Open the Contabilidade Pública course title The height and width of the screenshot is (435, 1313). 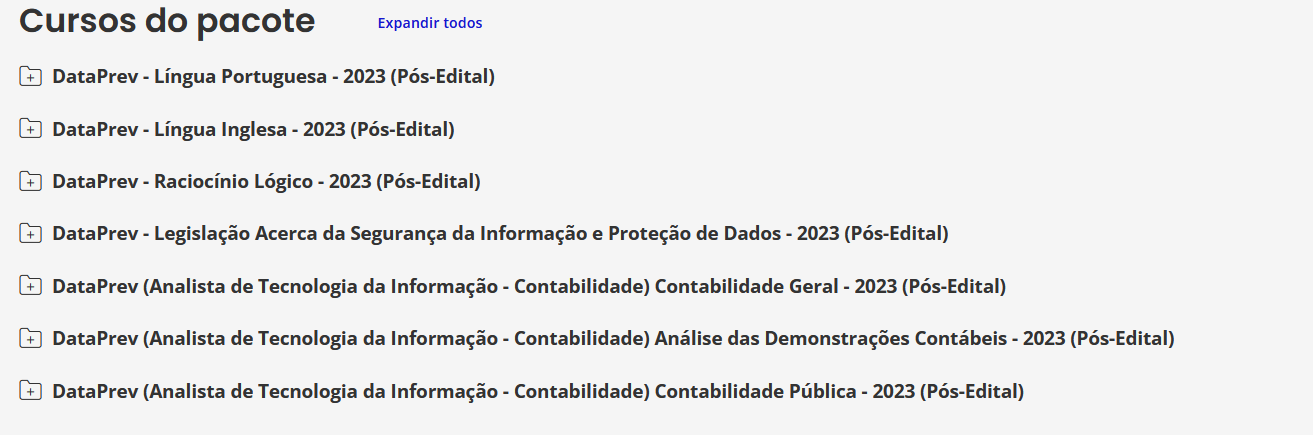pyautogui.click(x=538, y=391)
